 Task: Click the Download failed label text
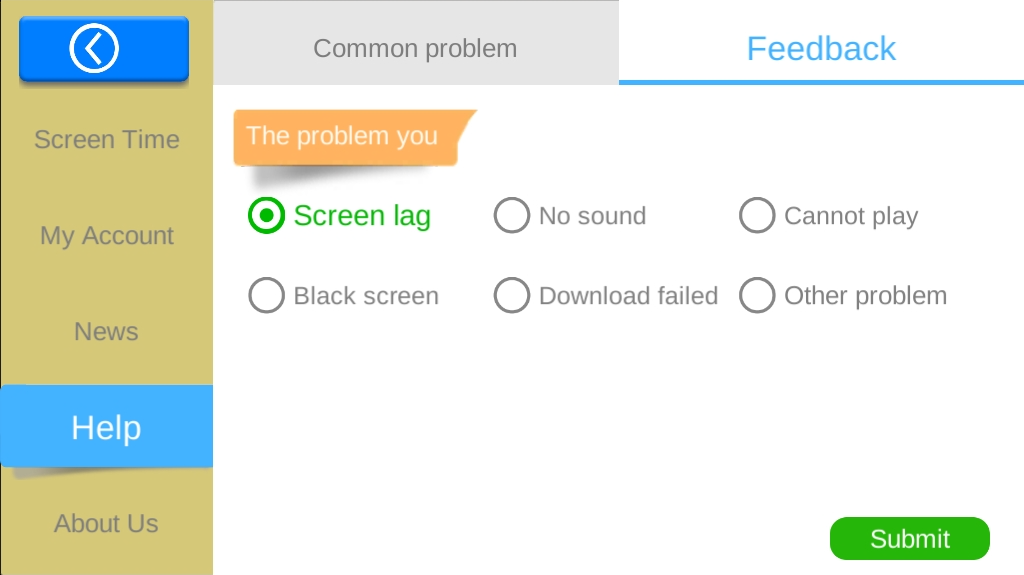628,296
